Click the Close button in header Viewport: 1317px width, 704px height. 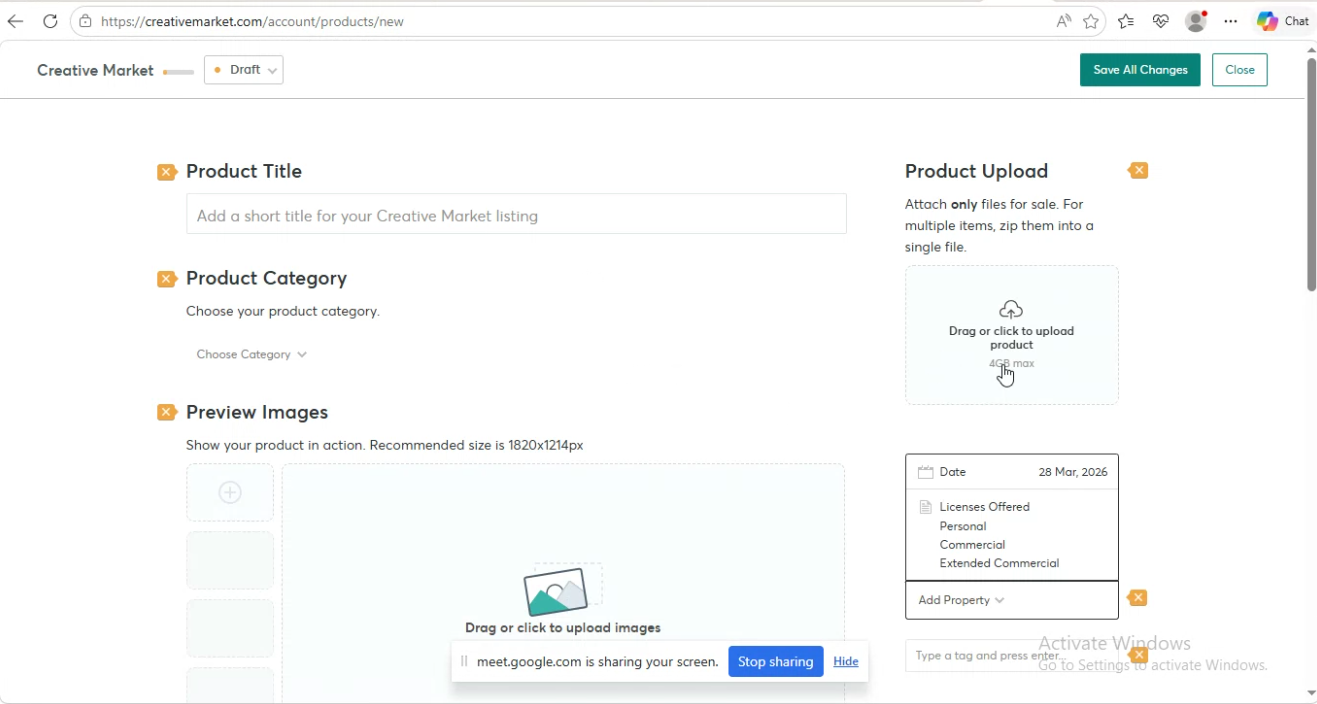pos(1239,70)
